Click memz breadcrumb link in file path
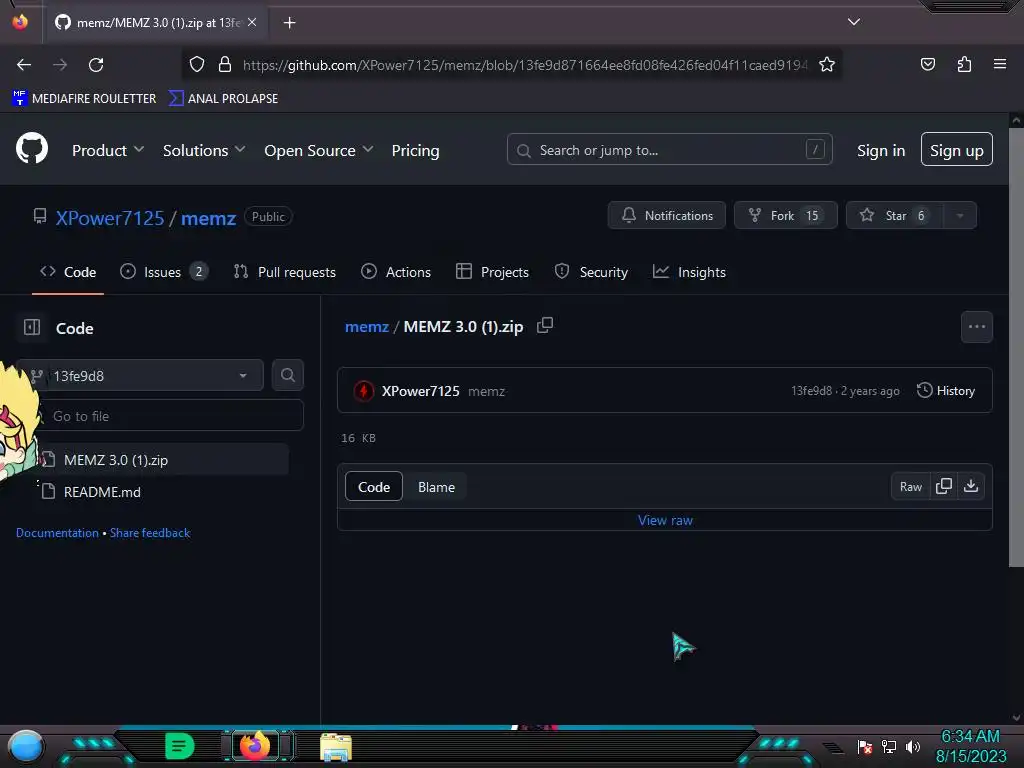 366,327
